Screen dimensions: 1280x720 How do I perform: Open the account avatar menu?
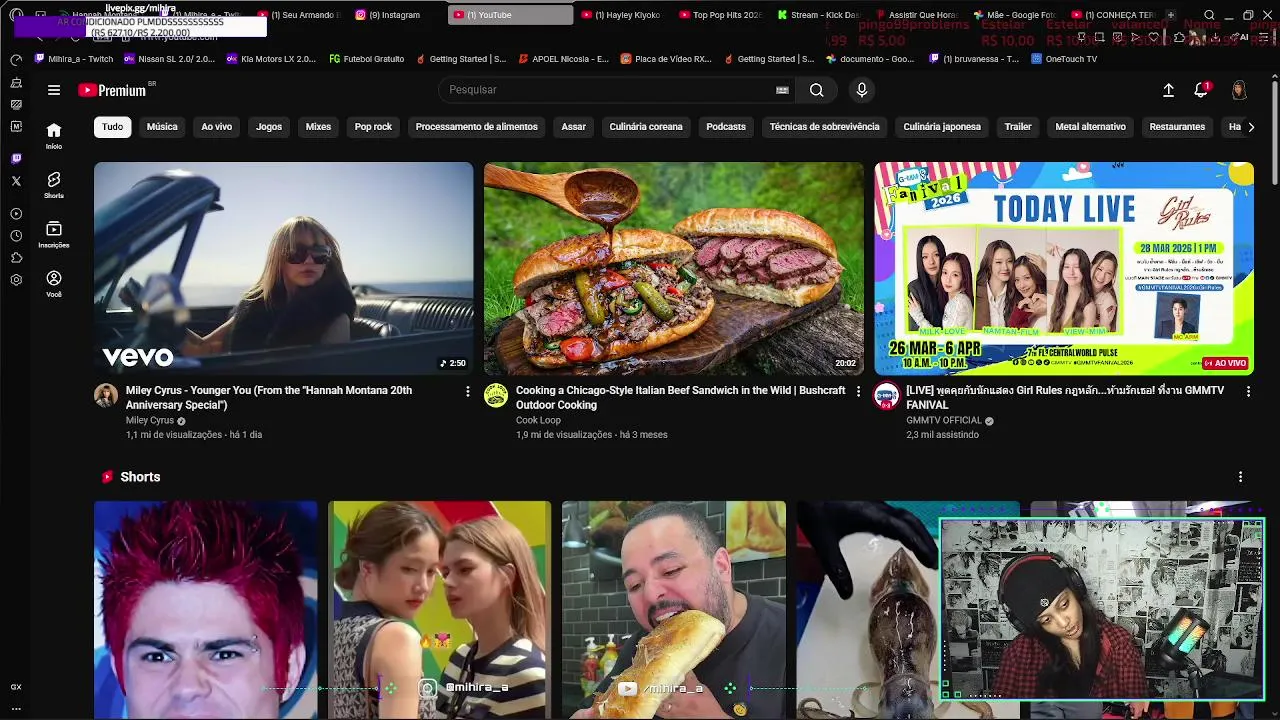[1239, 90]
